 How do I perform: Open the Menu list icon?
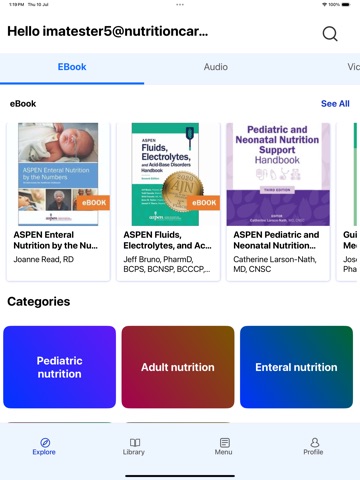click(x=225, y=442)
